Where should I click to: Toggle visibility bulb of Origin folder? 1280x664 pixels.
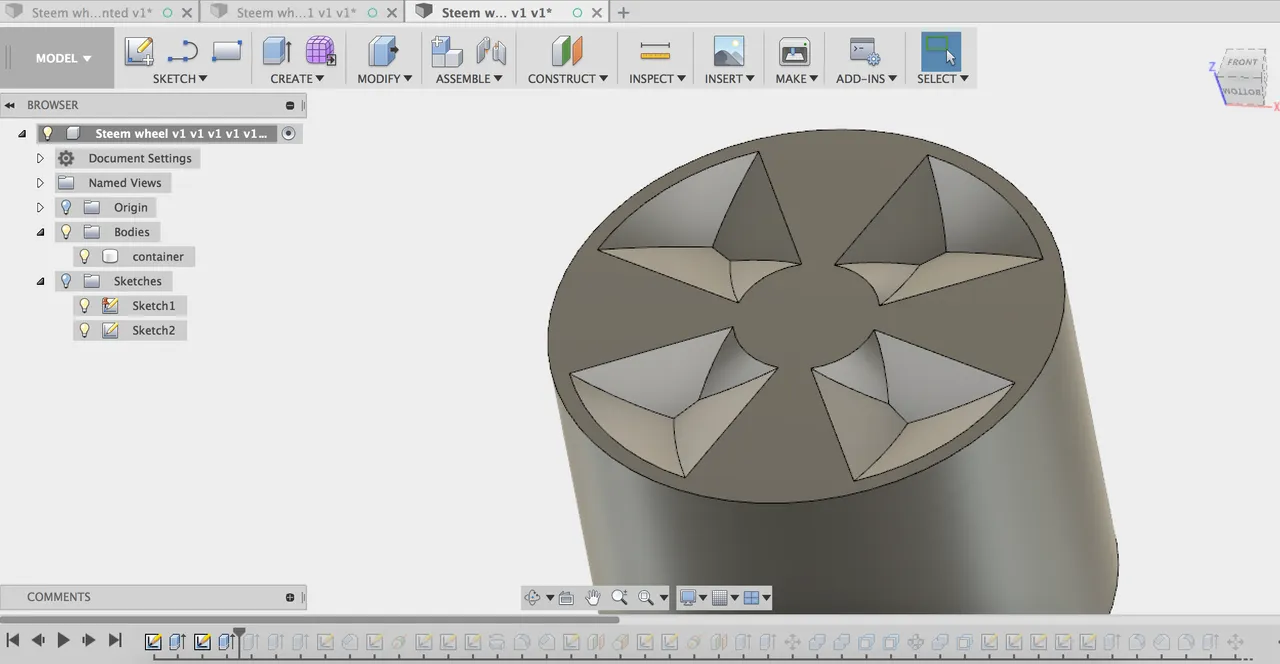pos(66,207)
